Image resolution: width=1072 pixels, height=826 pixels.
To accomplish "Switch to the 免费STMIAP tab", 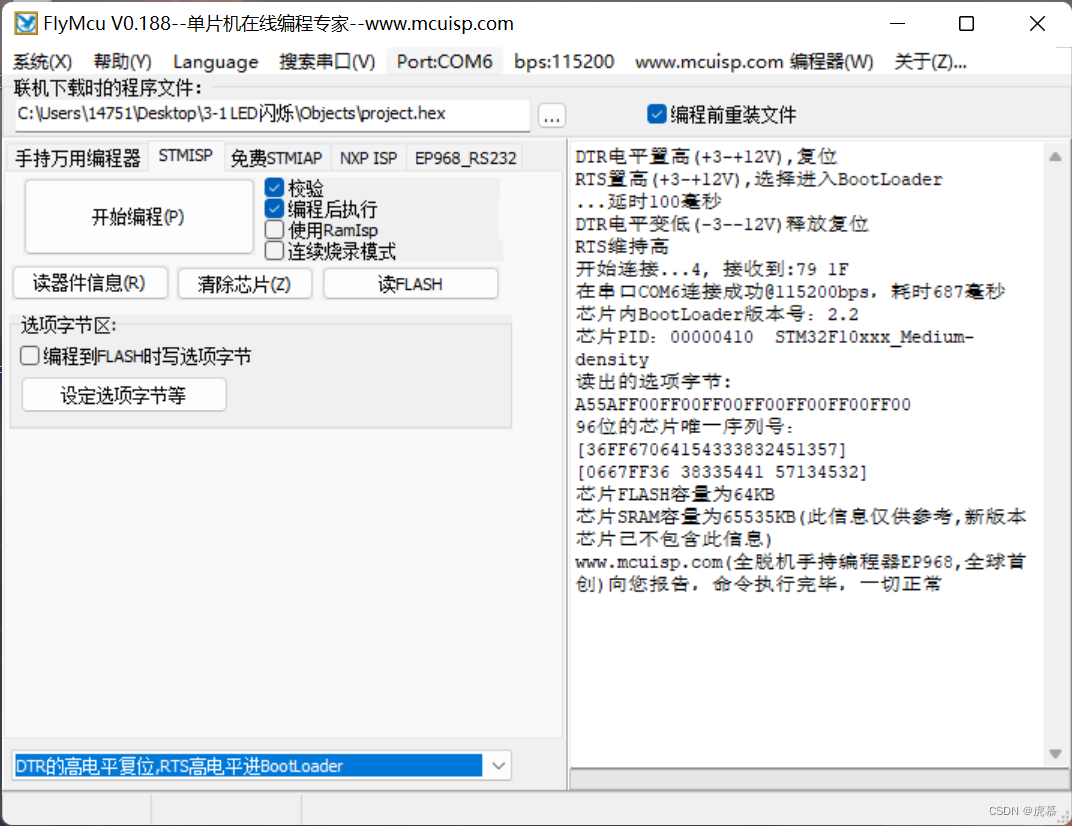I will (x=276, y=158).
